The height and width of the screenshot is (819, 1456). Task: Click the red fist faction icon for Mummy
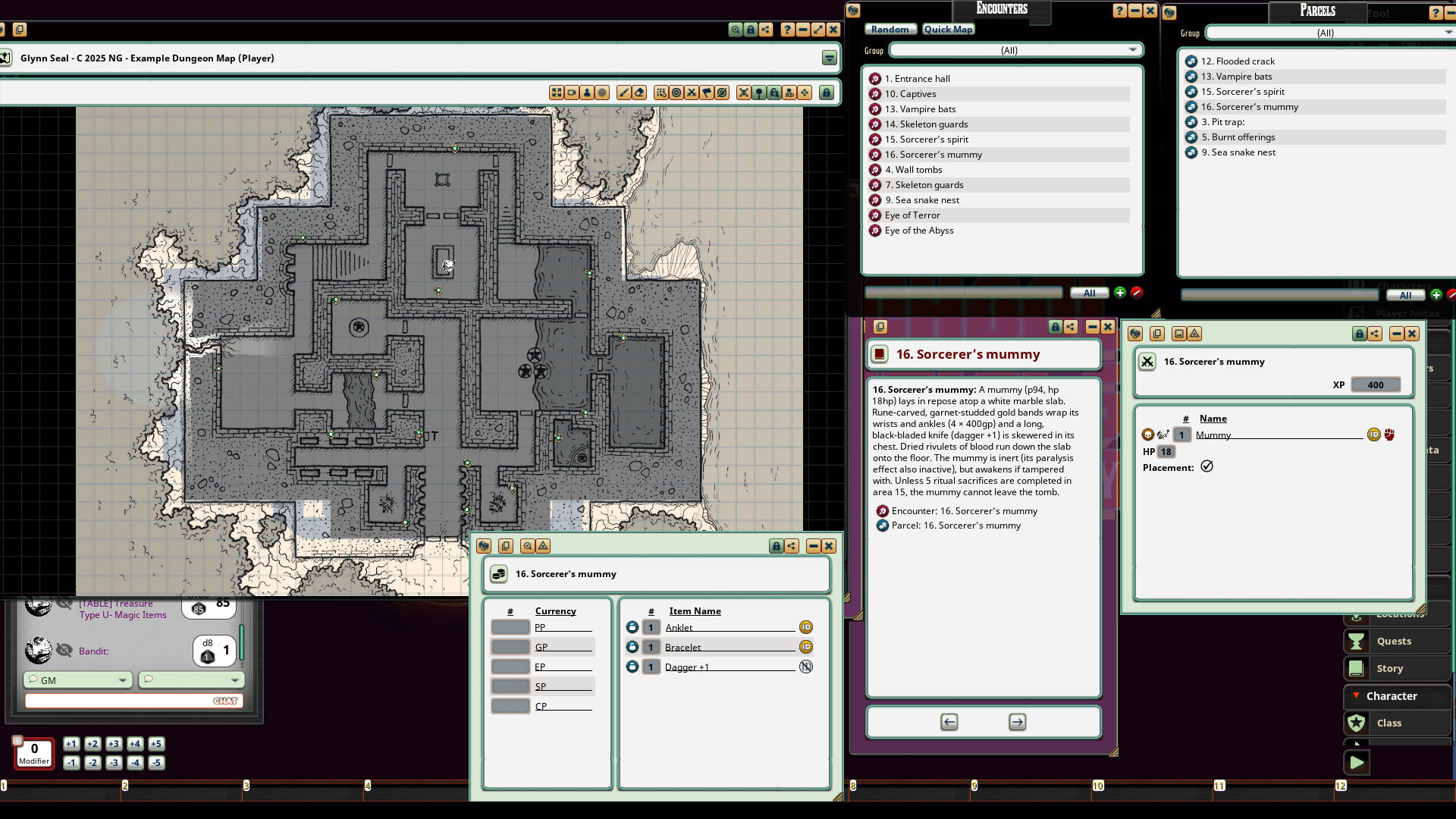point(1389,435)
